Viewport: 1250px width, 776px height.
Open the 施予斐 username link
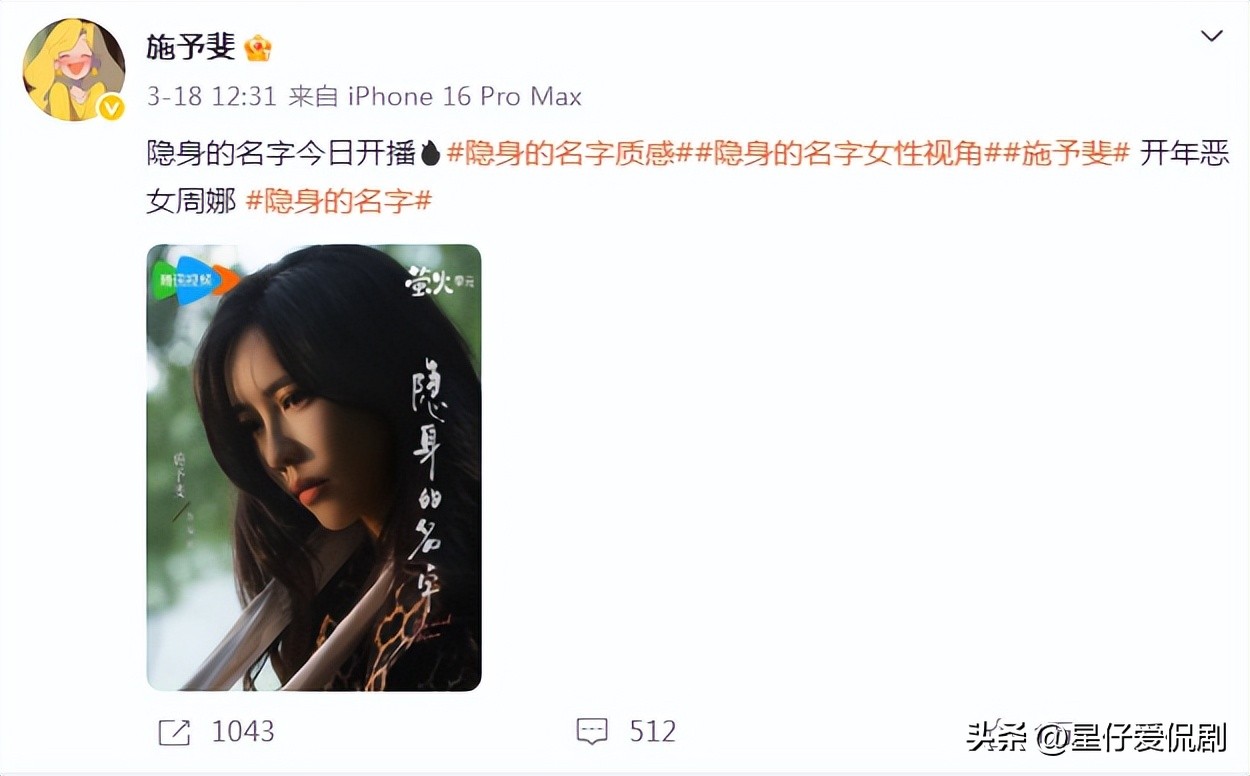point(191,47)
